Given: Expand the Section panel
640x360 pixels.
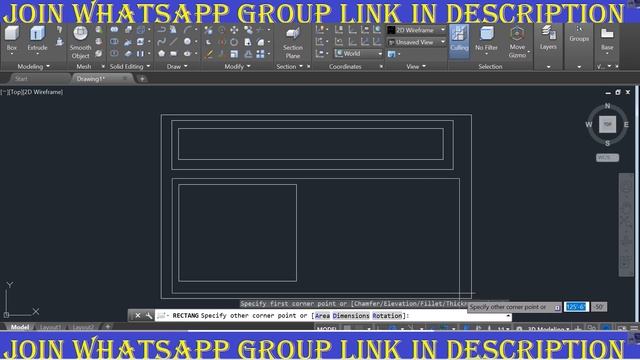Looking at the screenshot, I should [289, 66].
